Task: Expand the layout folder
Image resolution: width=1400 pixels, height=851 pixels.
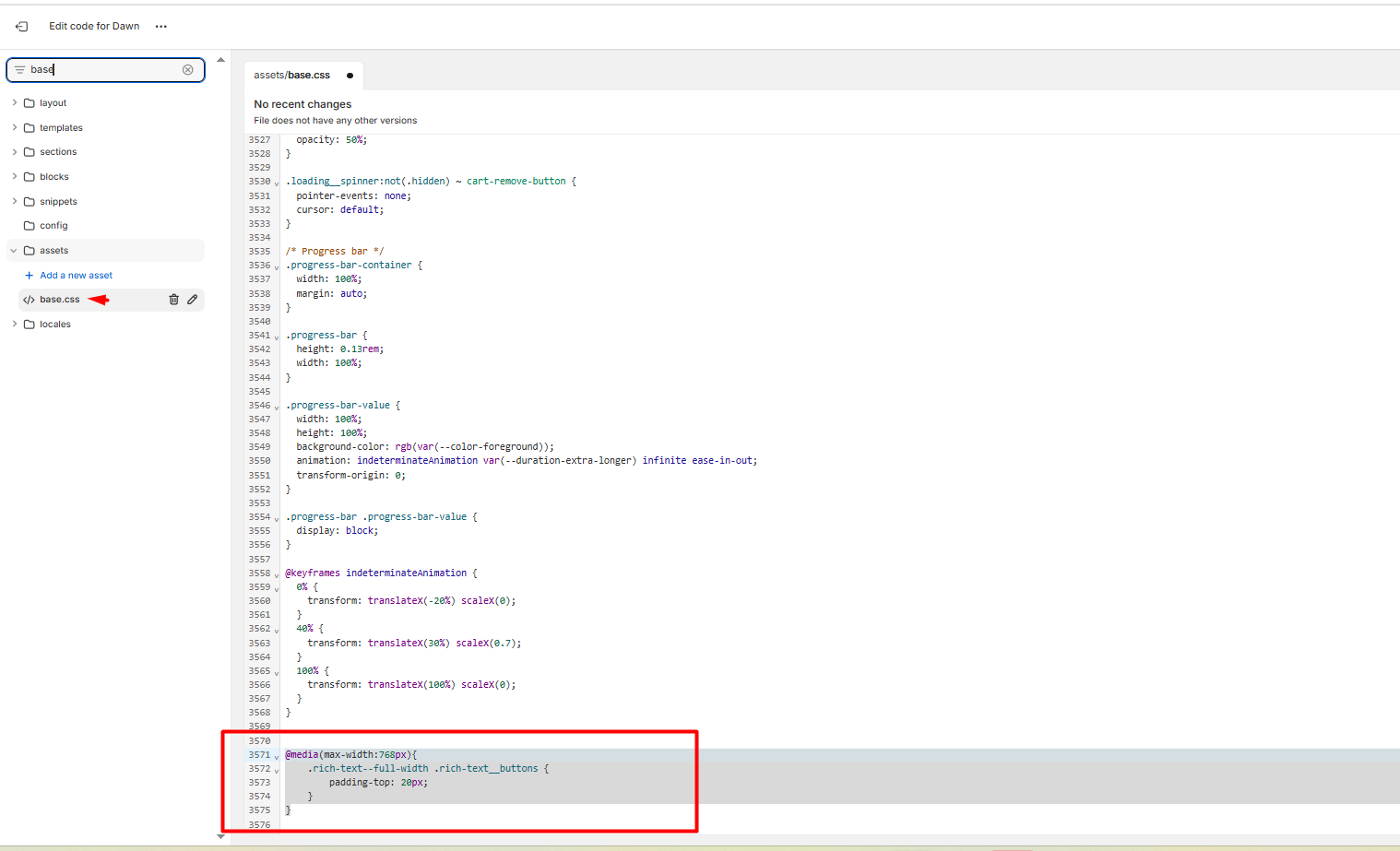Action: (x=15, y=102)
